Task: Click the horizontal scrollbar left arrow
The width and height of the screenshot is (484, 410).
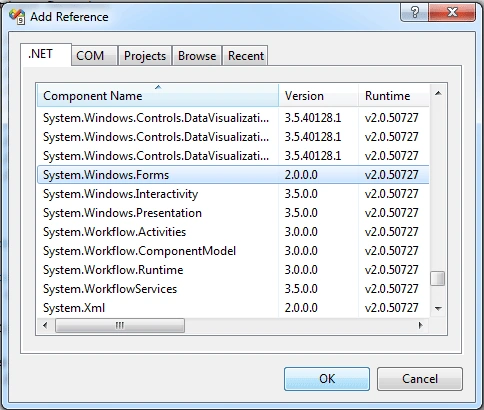Action: (x=45, y=325)
